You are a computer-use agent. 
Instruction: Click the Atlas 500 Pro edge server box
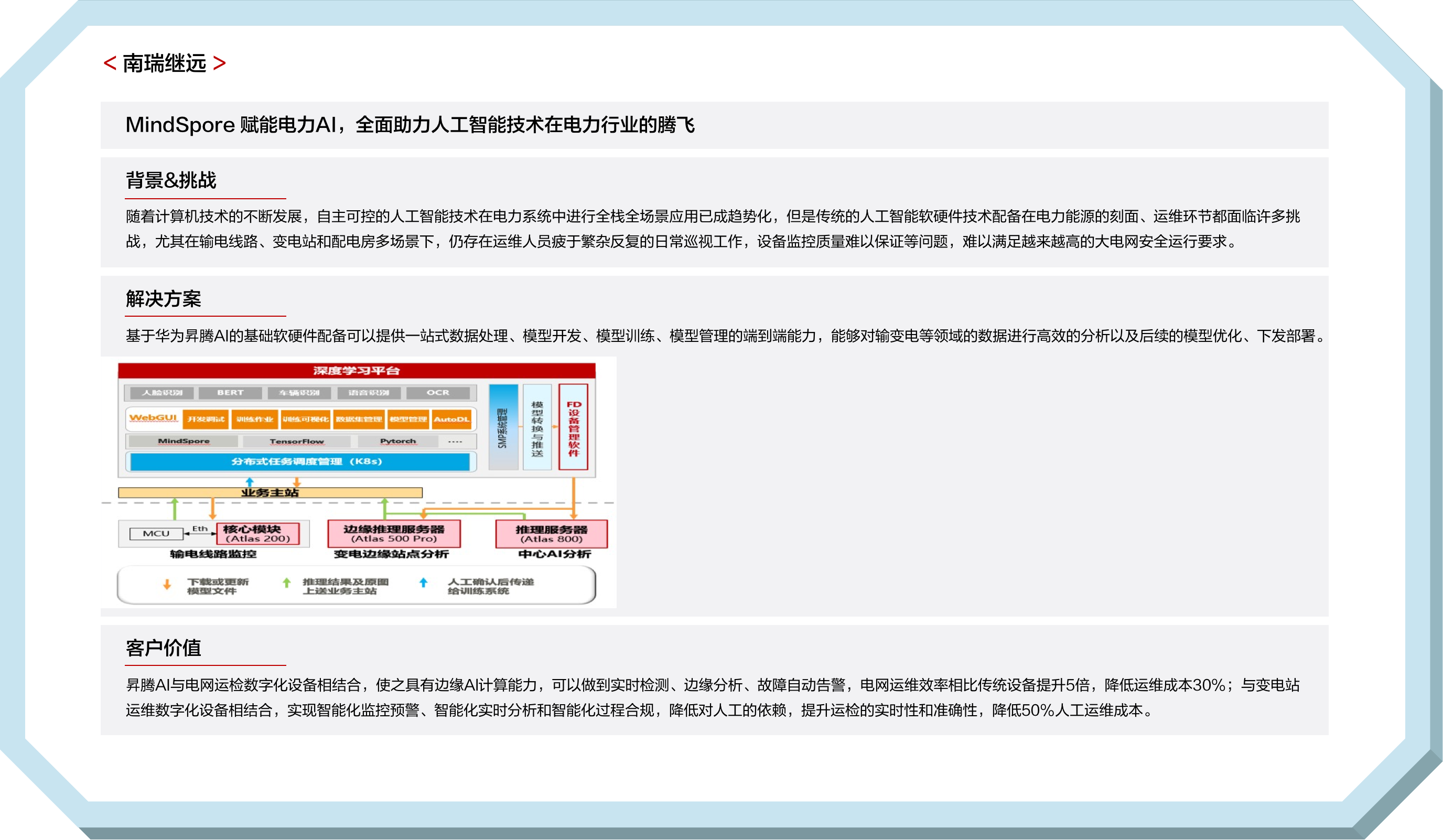coord(393,533)
